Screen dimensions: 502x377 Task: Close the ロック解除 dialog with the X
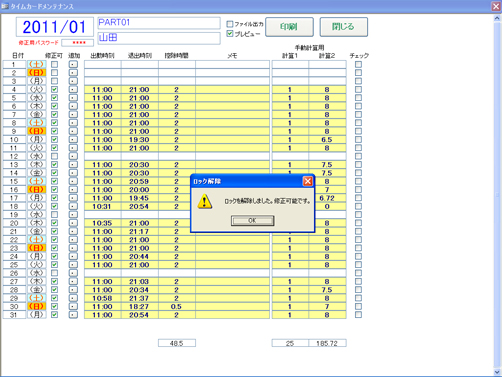coord(308,181)
